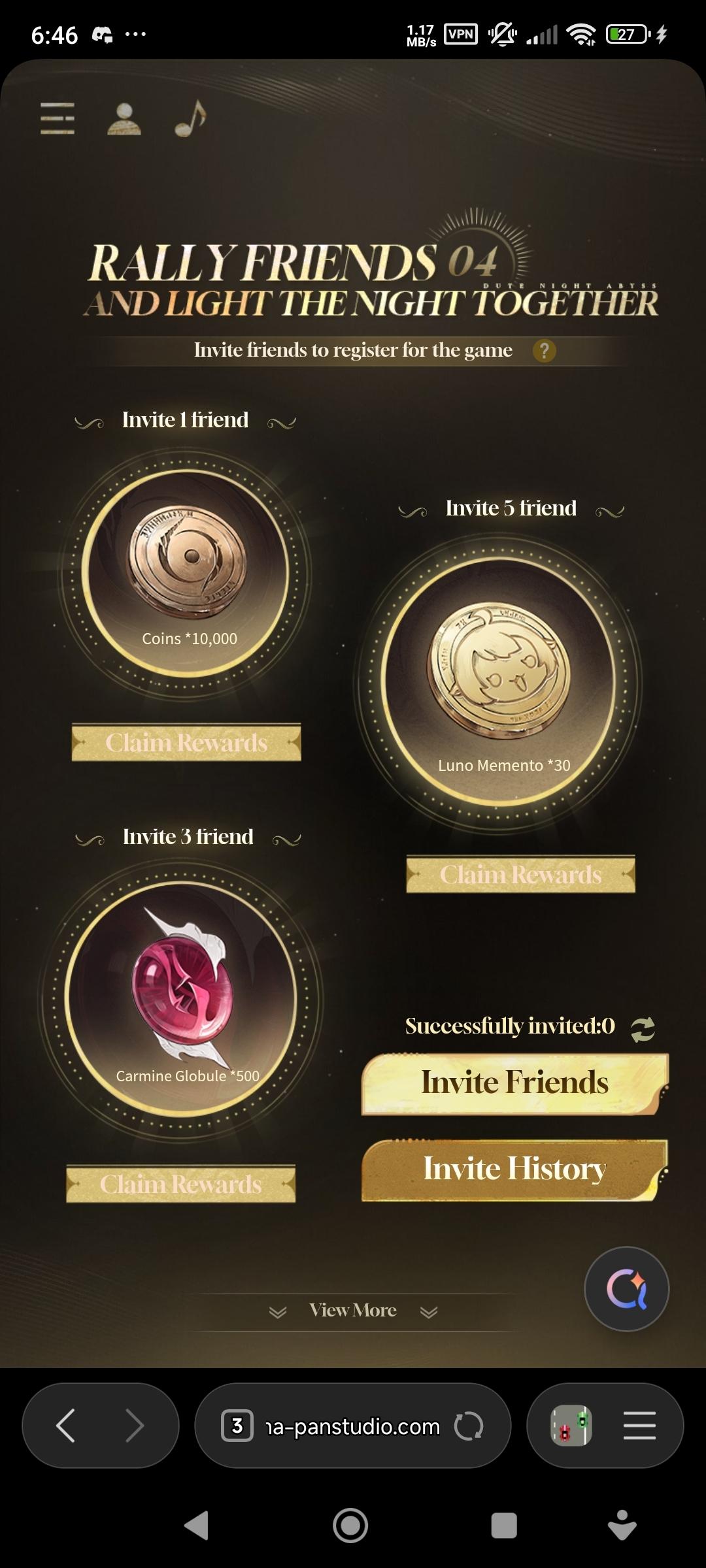Viewport: 706px width, 1568px height.
Task: Go back with browser back arrow
Action: coord(65,1426)
